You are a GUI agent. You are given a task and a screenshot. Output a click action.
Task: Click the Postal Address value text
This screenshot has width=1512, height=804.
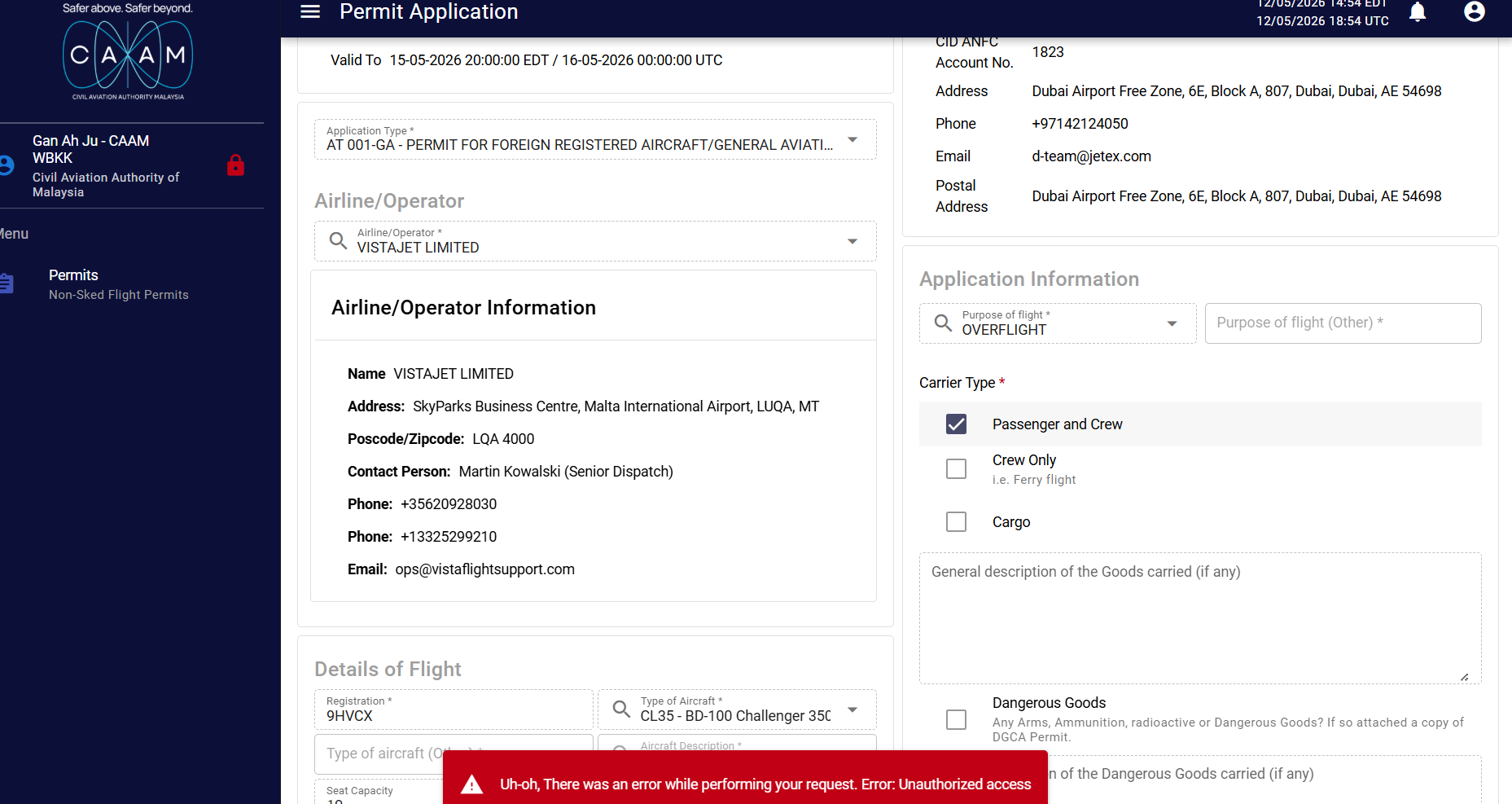tap(1237, 196)
